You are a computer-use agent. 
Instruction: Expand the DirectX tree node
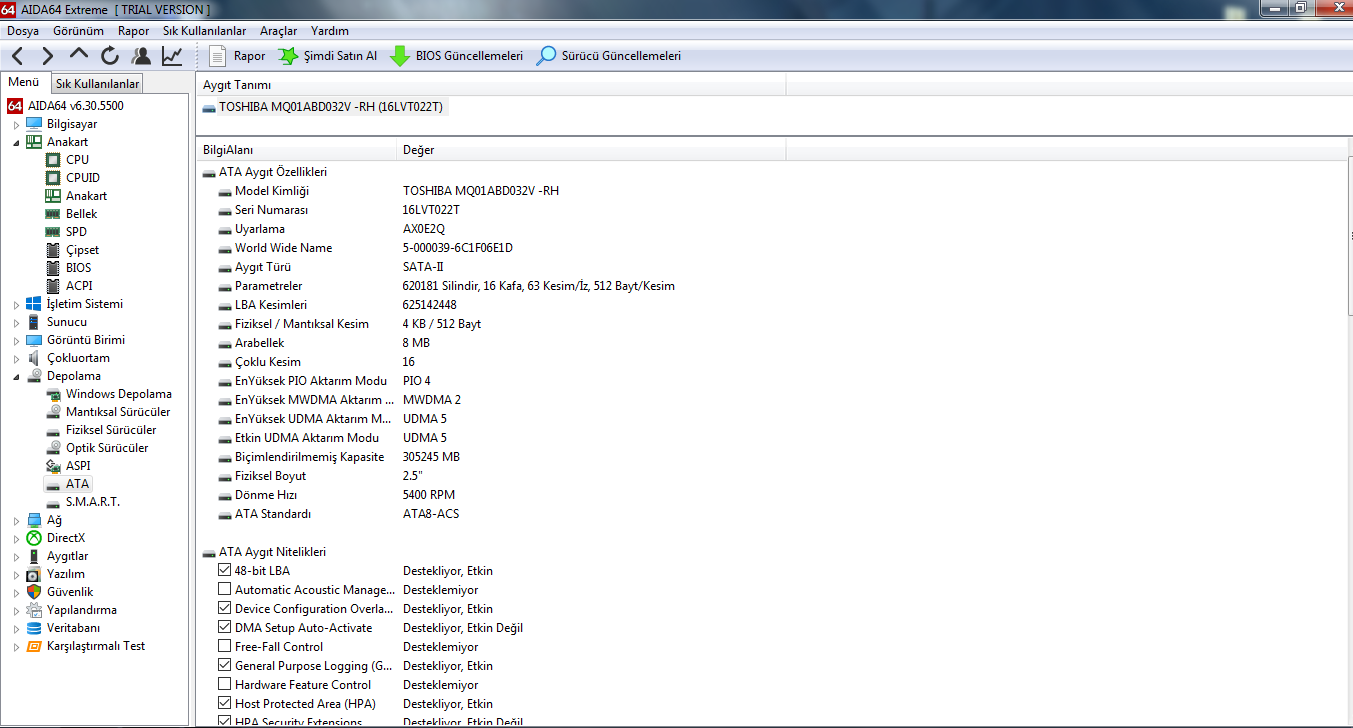pos(16,538)
